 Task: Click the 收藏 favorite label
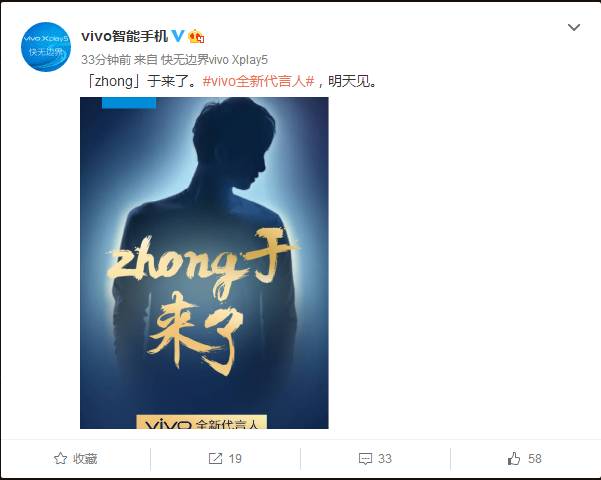click(85, 459)
